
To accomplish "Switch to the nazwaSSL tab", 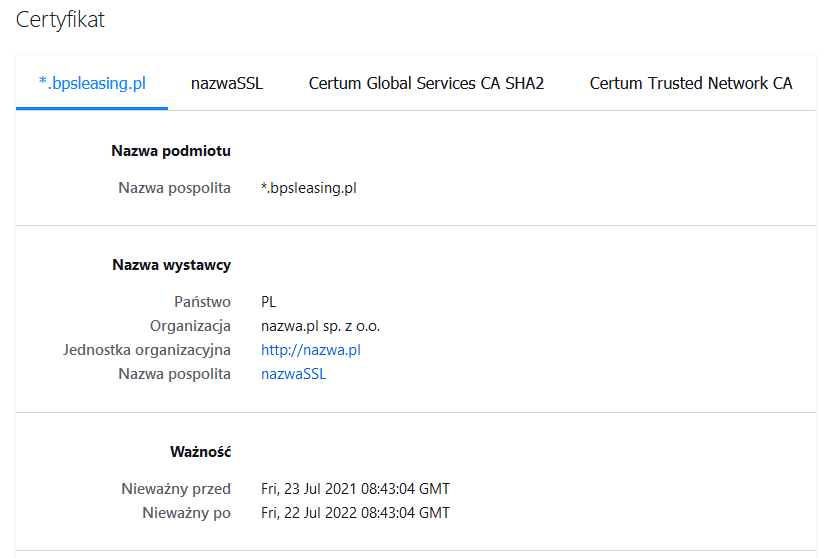I will [x=227, y=83].
